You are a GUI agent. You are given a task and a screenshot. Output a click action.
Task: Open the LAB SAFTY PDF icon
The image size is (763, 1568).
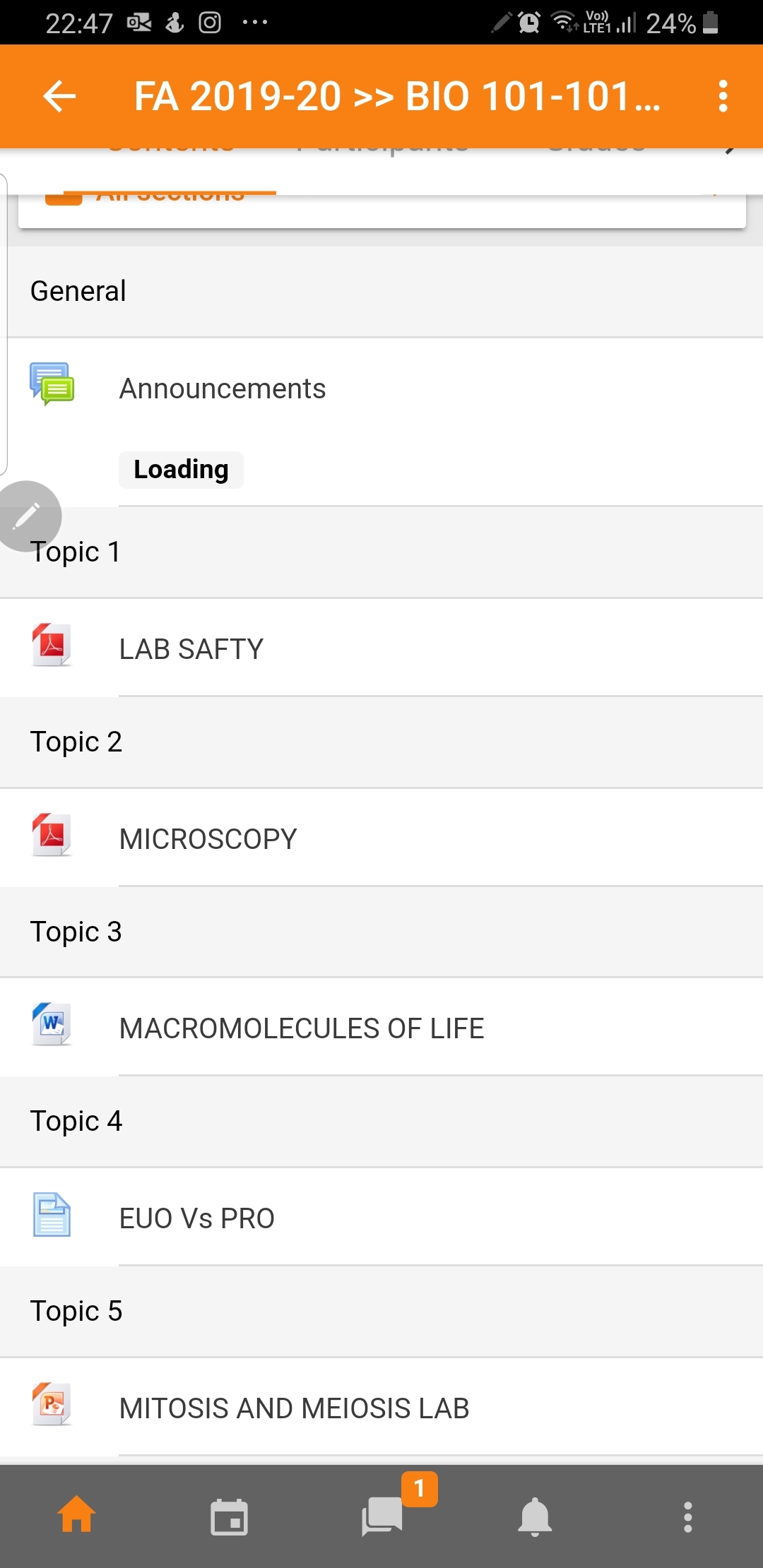(x=52, y=644)
